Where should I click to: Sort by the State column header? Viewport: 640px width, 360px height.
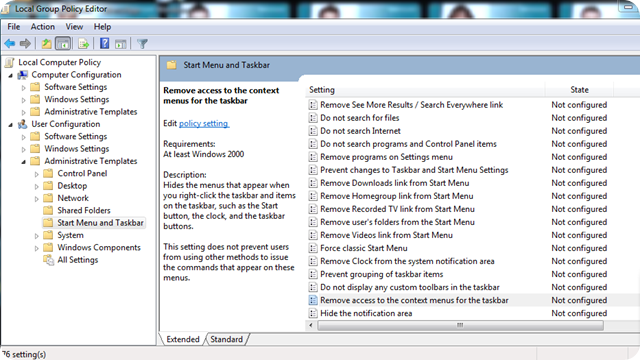(579, 90)
